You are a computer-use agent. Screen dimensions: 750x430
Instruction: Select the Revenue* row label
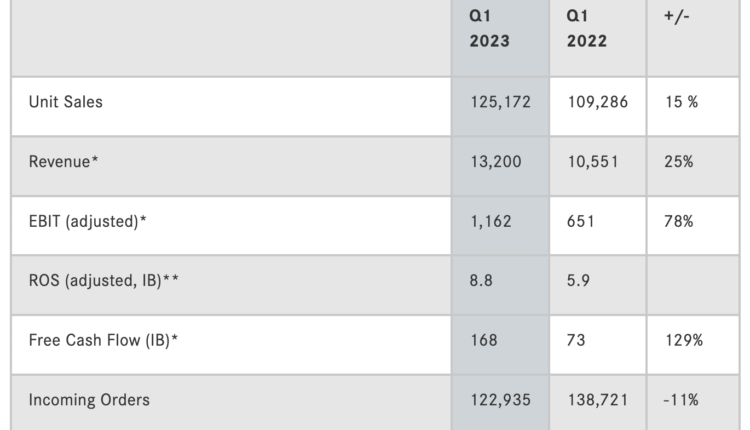[x=63, y=162]
